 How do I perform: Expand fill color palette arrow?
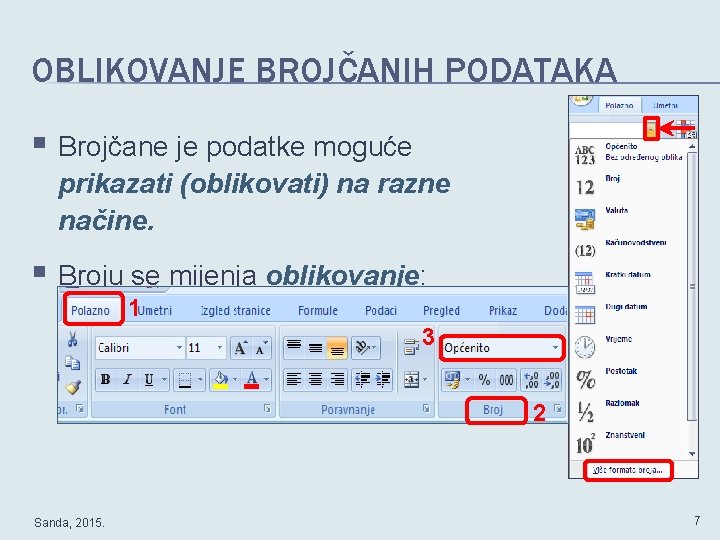[x=235, y=380]
